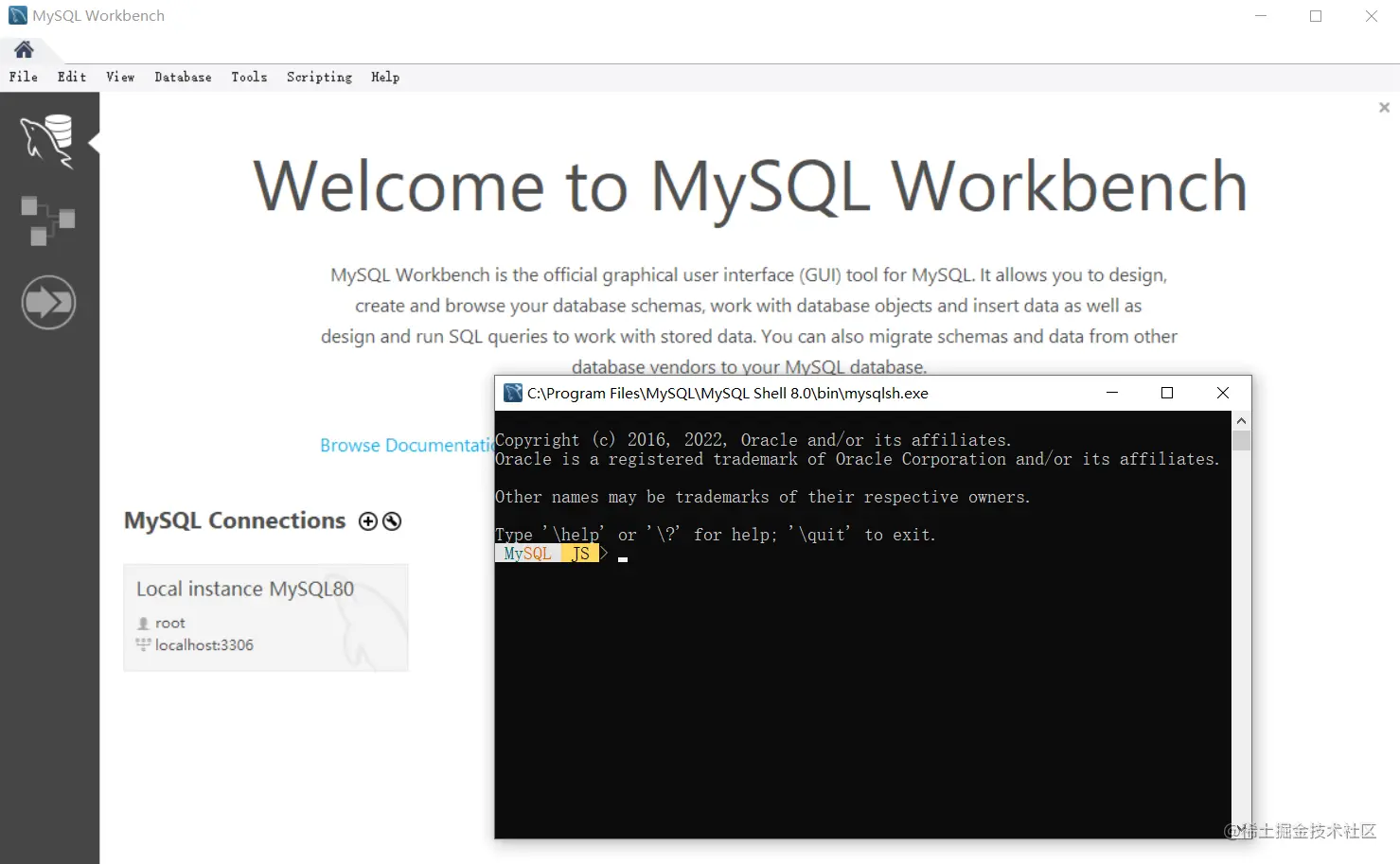Open the Database menu

pos(184,78)
